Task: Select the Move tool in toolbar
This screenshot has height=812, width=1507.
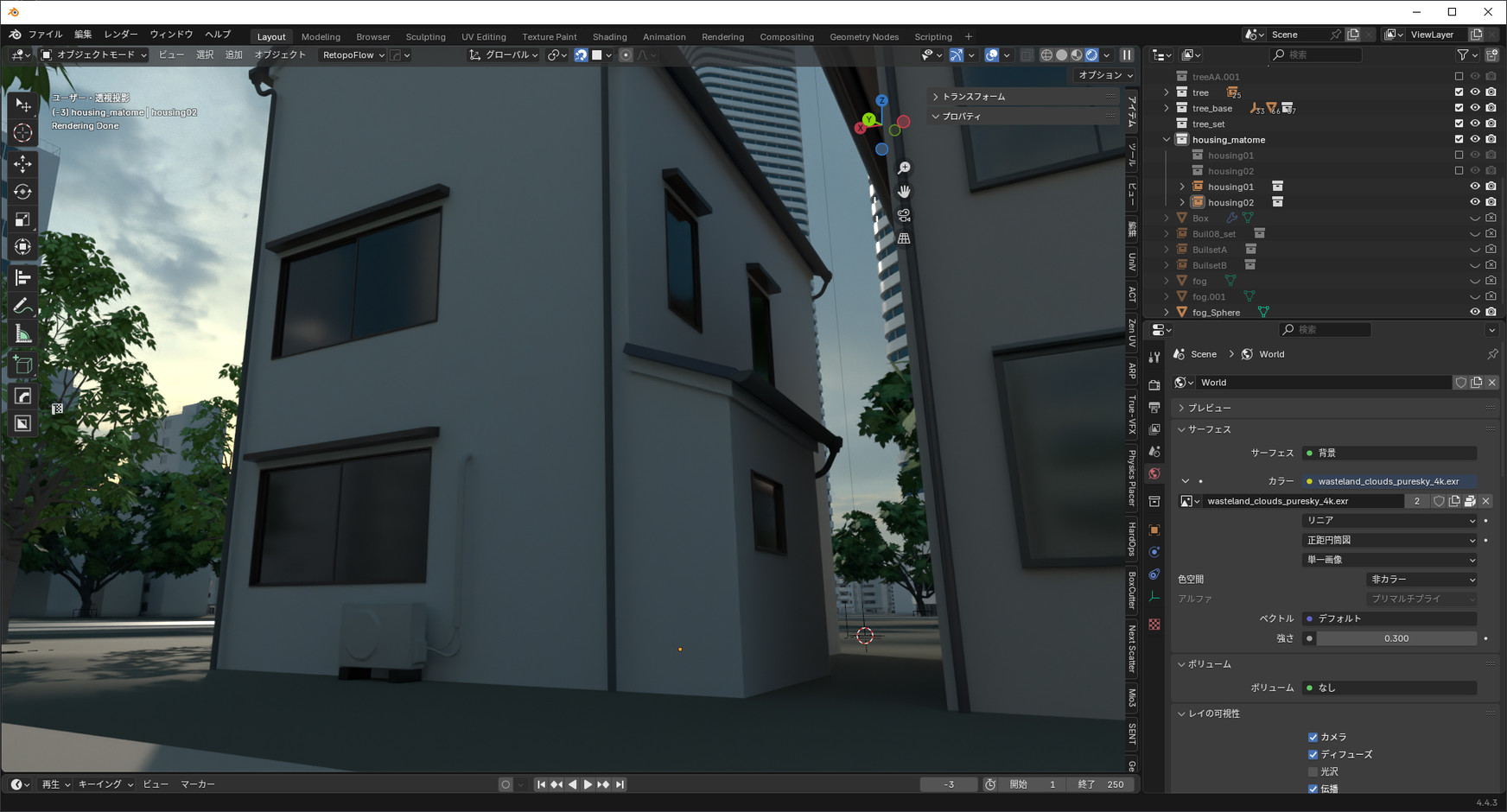Action: tap(23, 163)
